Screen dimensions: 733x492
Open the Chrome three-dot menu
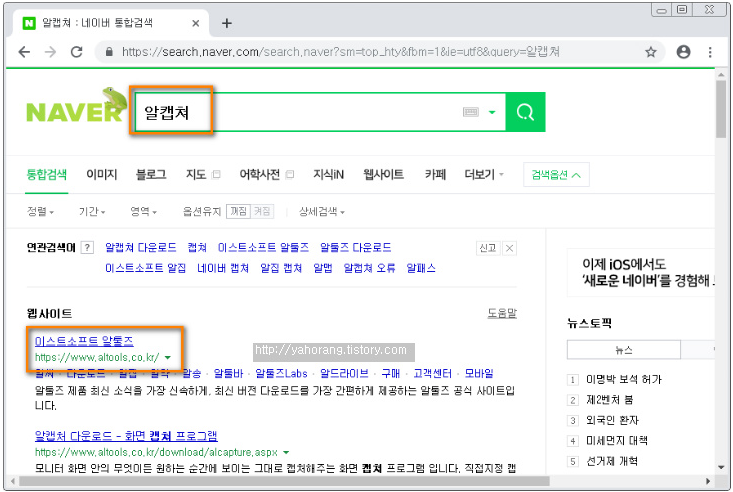pos(710,52)
